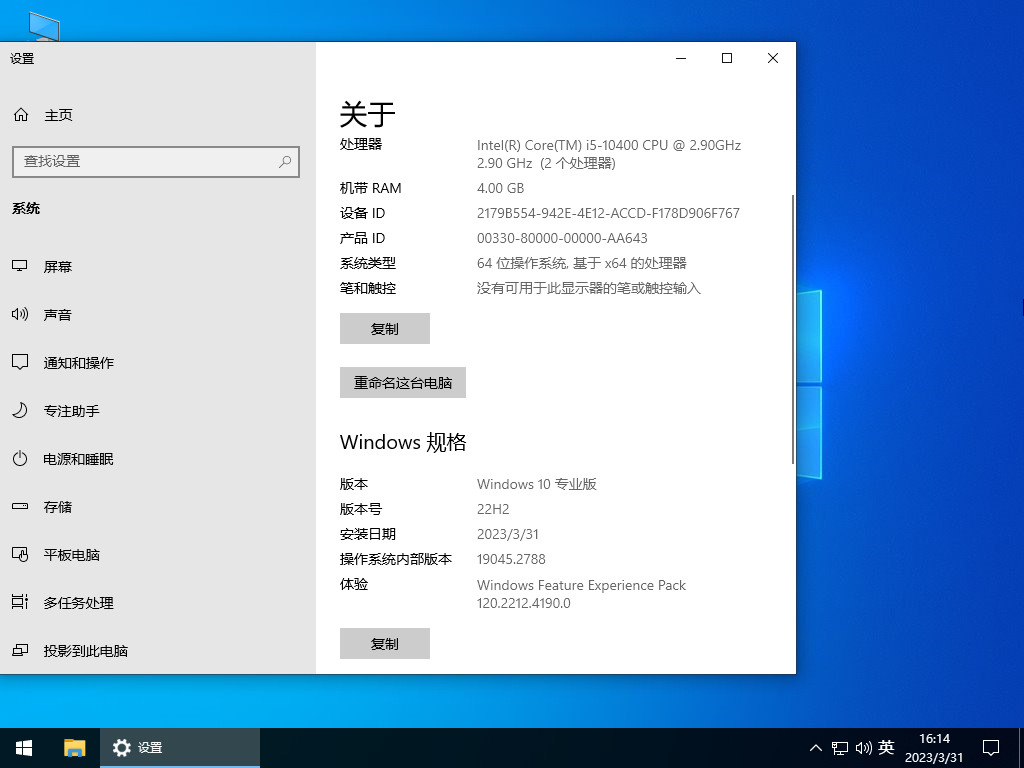Click the search magnifier icon in 查找设置 box
Screen dimensions: 1024x768
pyautogui.click(x=285, y=161)
